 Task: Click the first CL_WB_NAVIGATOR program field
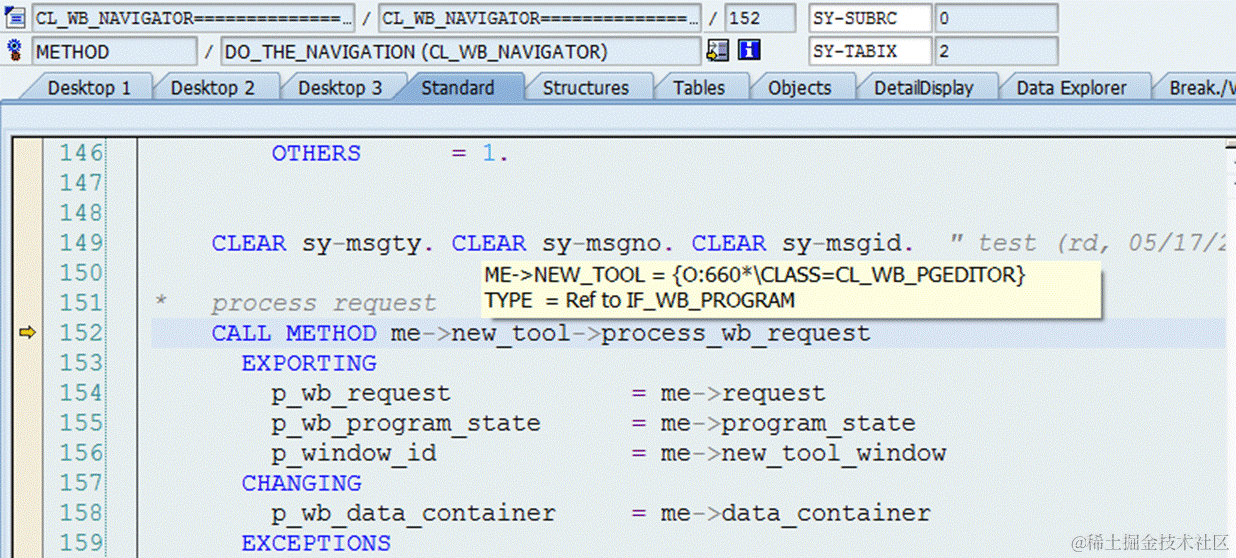(x=194, y=18)
